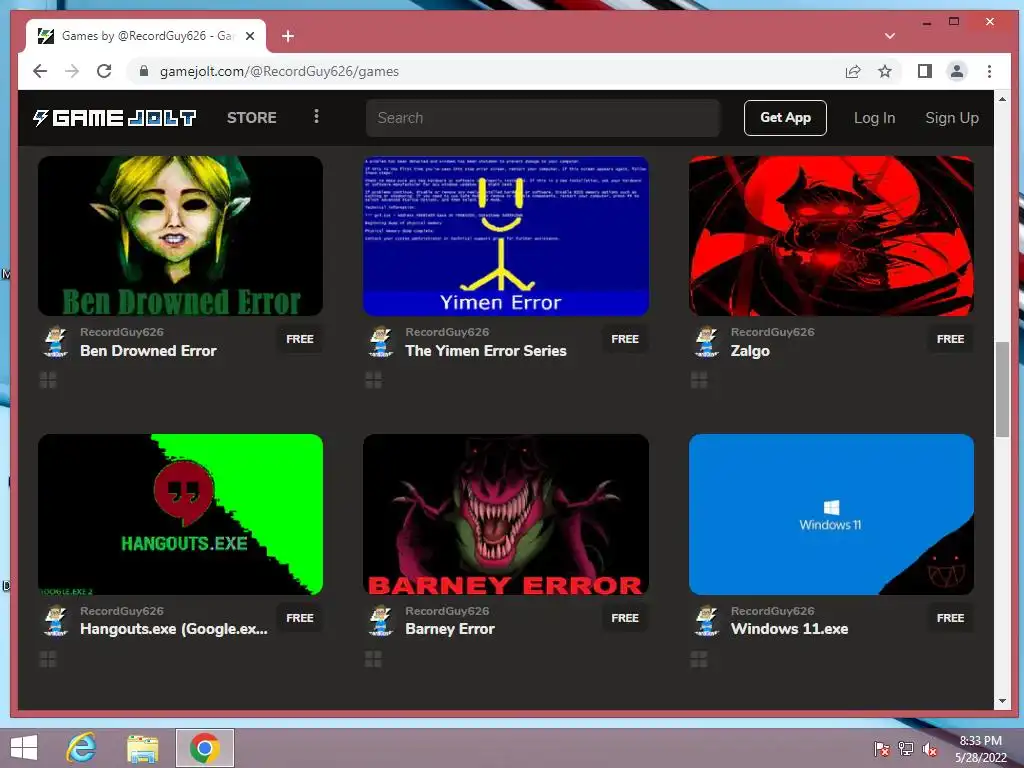Focus the Game Jolt Search field
The height and width of the screenshot is (768, 1024).
543,118
